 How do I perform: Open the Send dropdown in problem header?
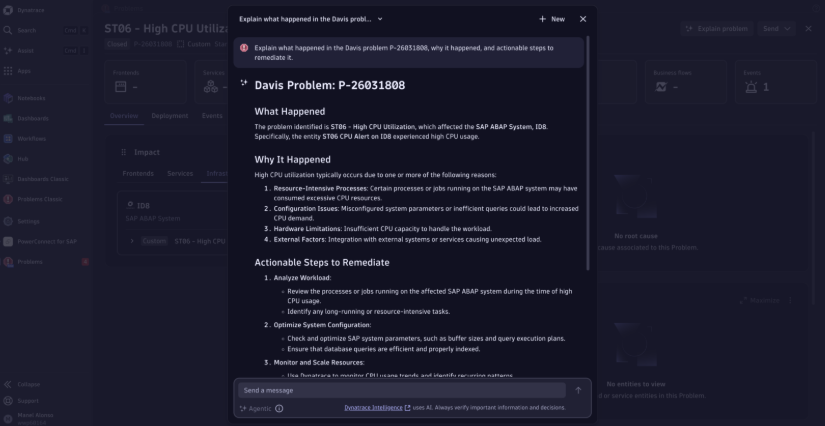[x=778, y=28]
